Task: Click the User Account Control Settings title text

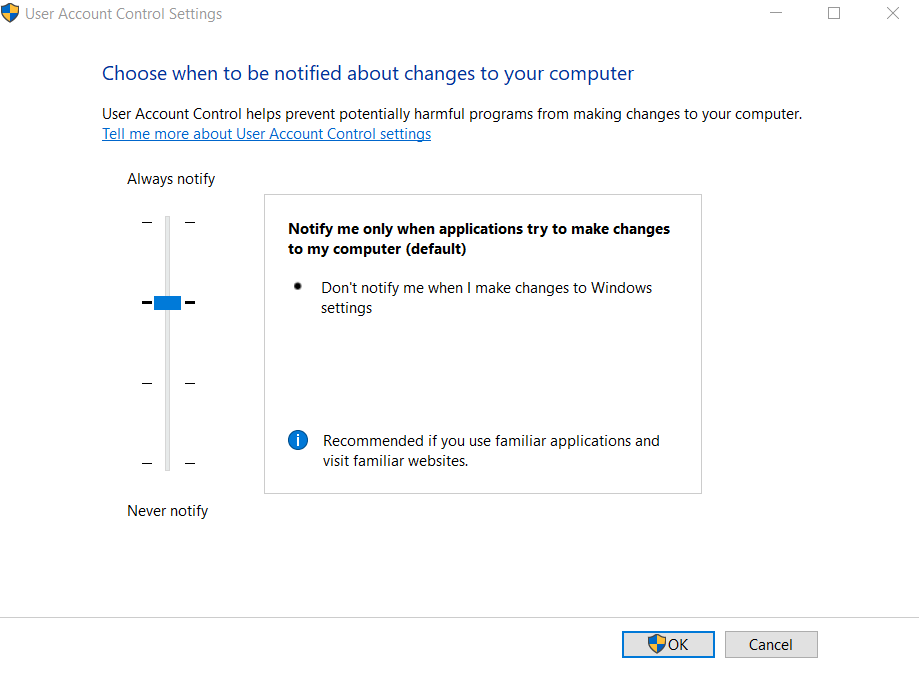Action: coord(124,13)
